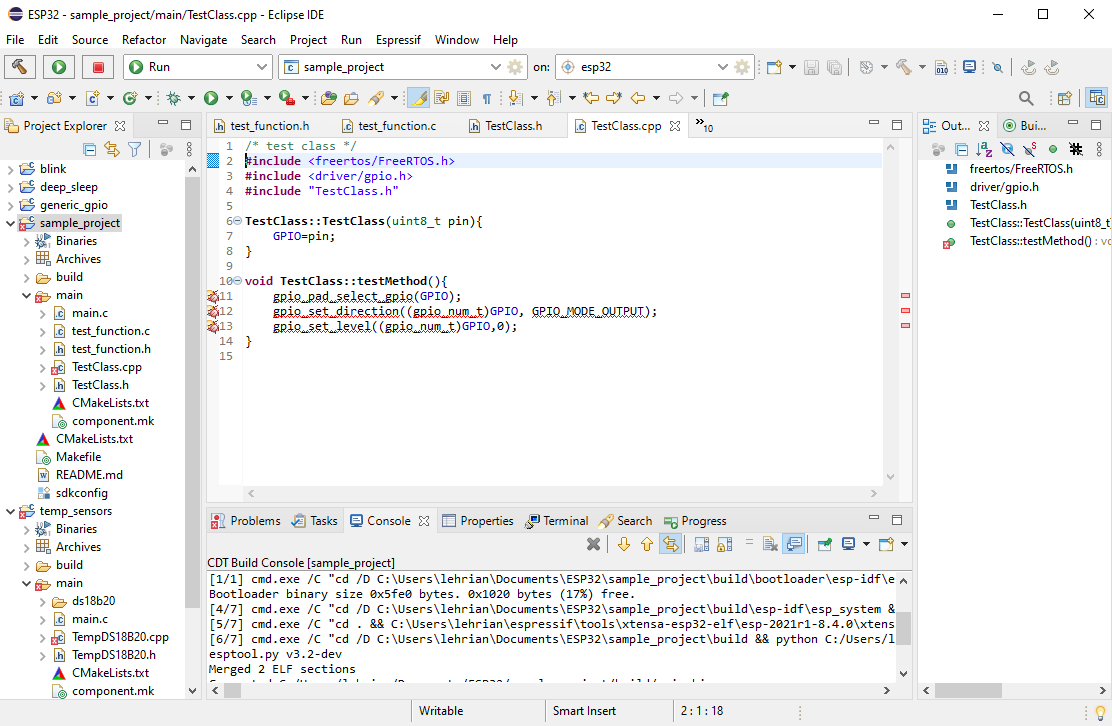Screen dimensions: 1112x726
Task: Collapse the sample_project tree node
Action: coord(11,223)
